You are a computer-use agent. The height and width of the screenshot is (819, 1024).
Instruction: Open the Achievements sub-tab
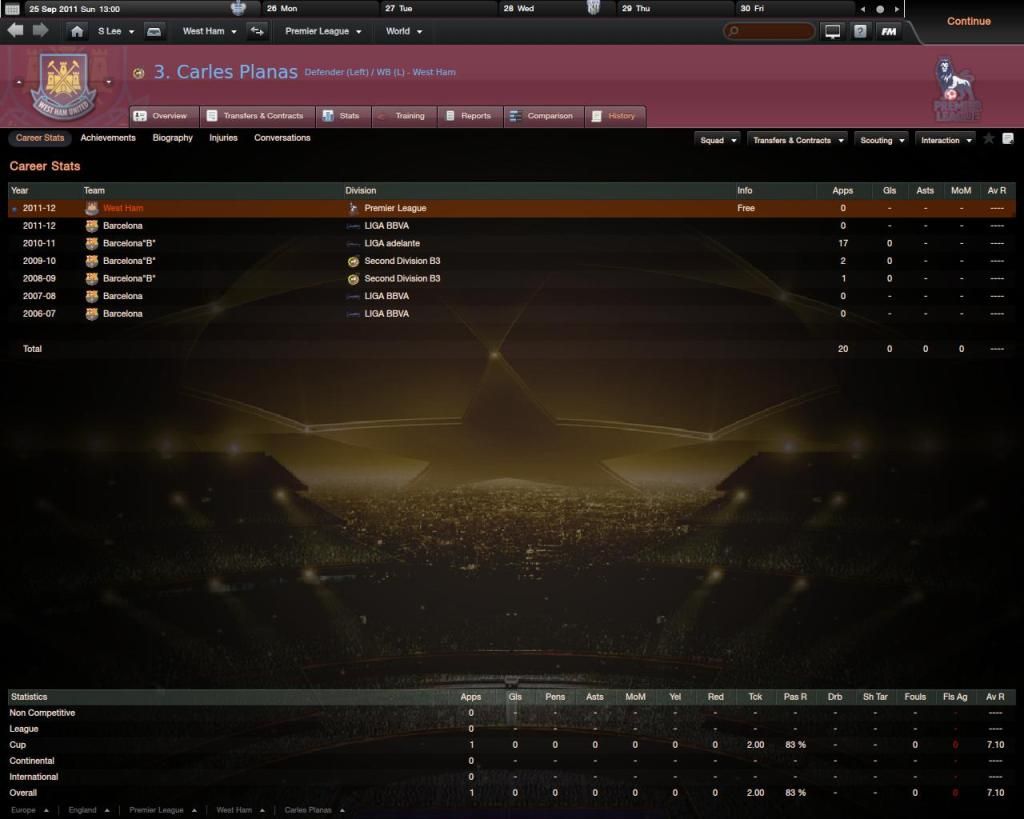pos(108,138)
